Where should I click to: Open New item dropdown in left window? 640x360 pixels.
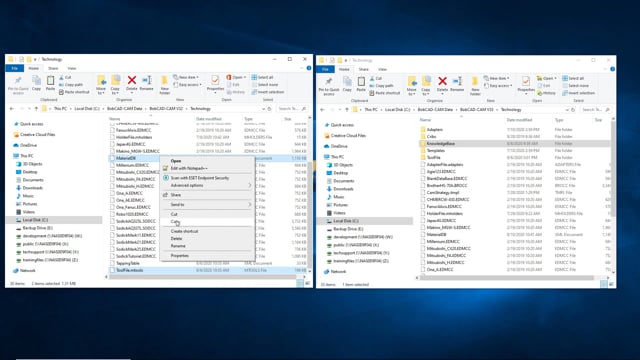click(187, 77)
